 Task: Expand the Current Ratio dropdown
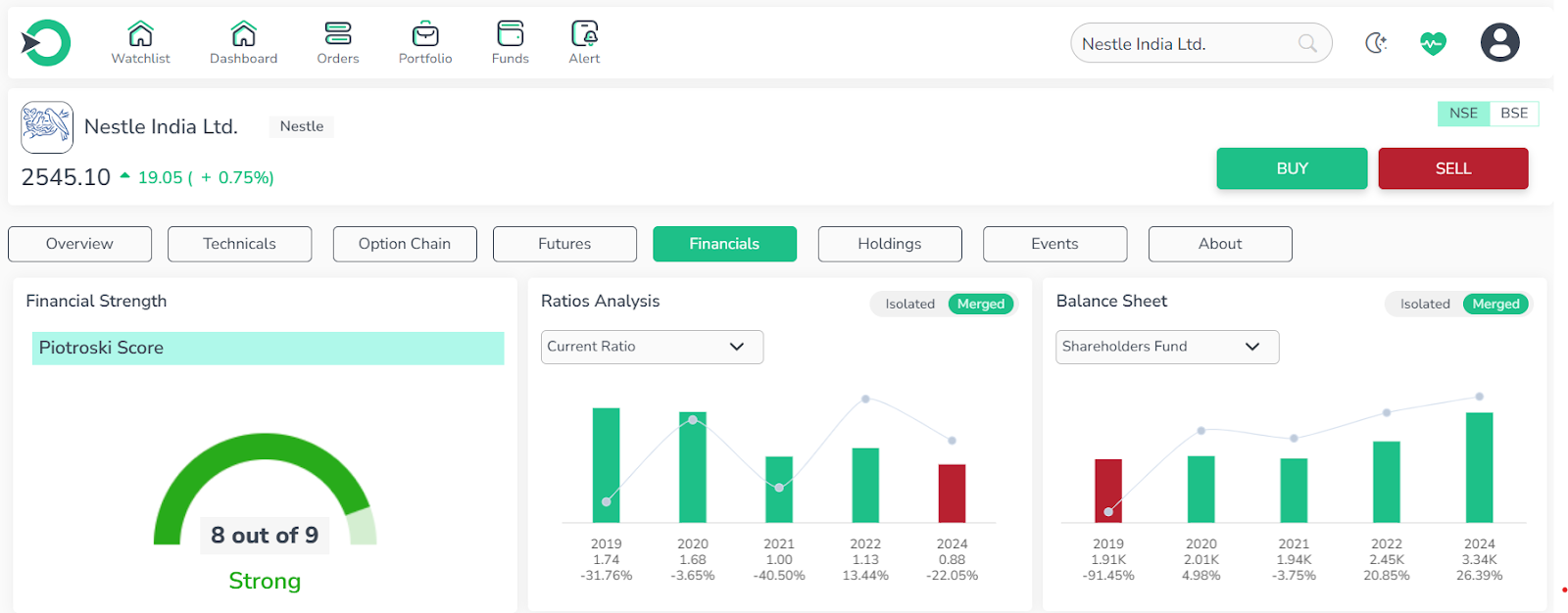[652, 347]
